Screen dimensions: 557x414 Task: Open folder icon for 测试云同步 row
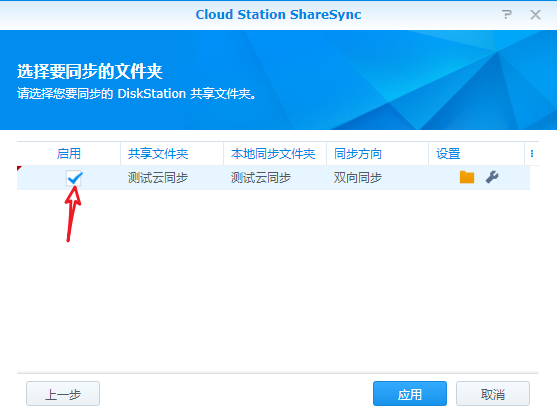tap(467, 177)
